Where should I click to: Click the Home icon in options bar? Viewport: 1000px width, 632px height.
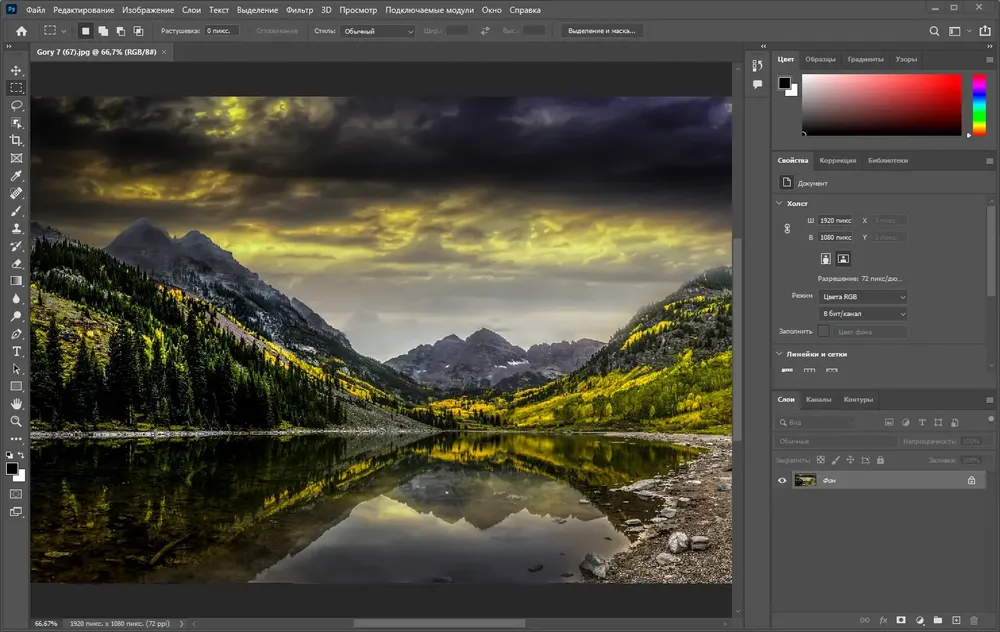point(22,31)
